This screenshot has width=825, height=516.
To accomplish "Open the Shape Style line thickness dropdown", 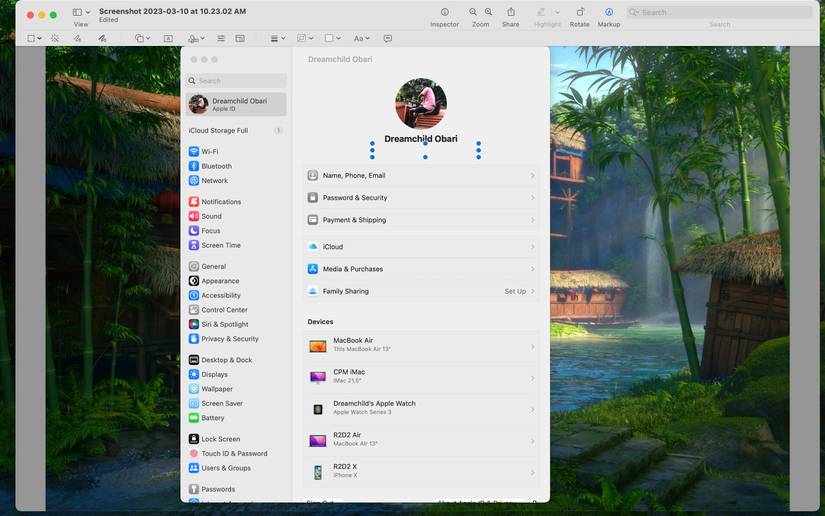I will click(277, 38).
